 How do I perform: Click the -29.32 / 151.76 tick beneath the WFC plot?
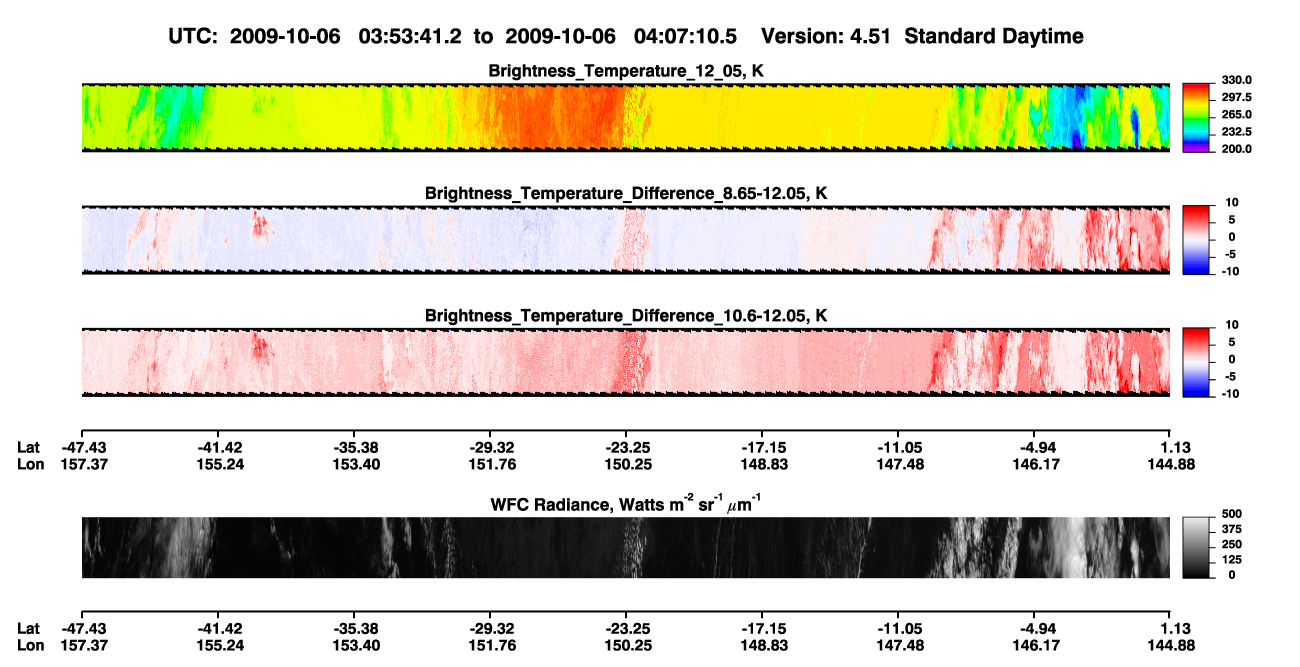tap(490, 637)
